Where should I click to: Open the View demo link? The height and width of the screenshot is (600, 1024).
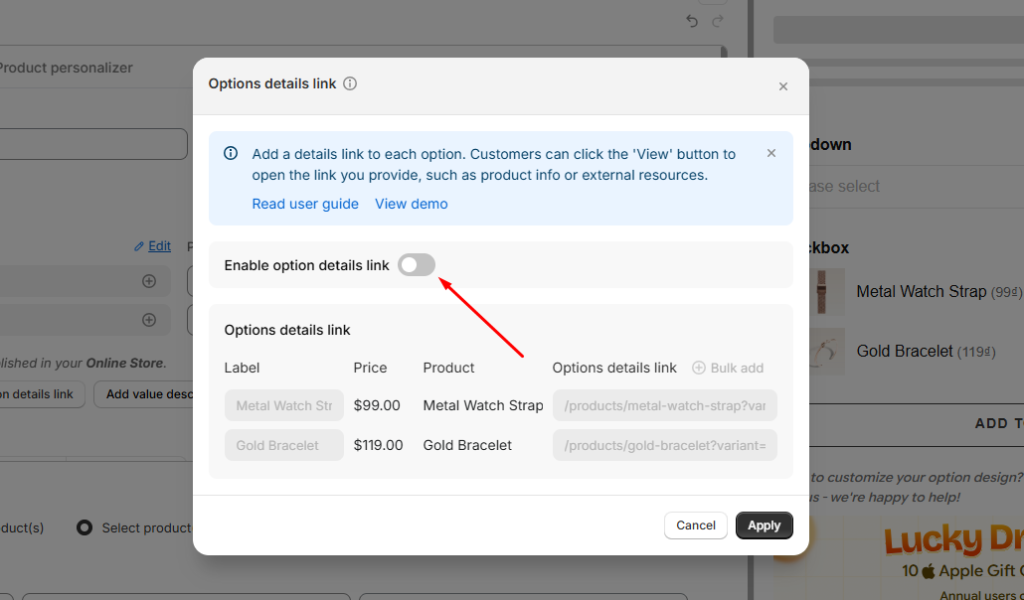pyautogui.click(x=411, y=204)
